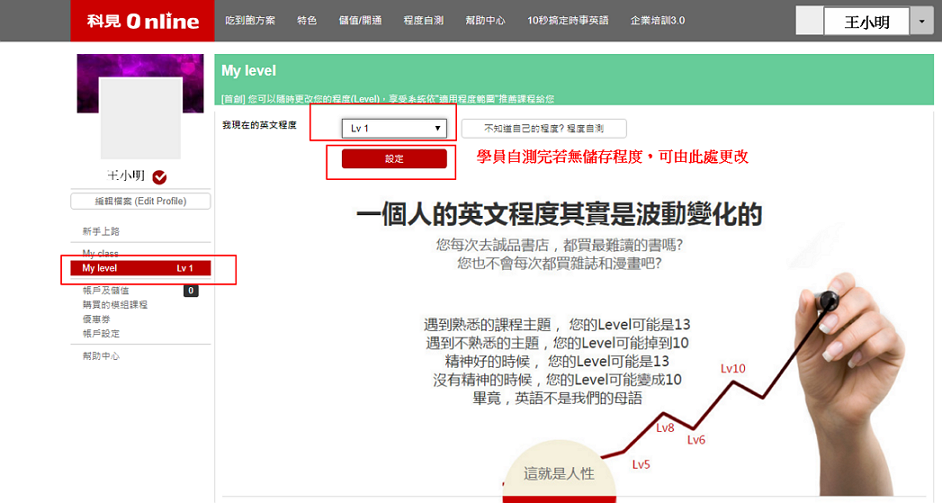Open 企業培訓3.0 in top bar
This screenshot has height=503, width=942.
[657, 20]
